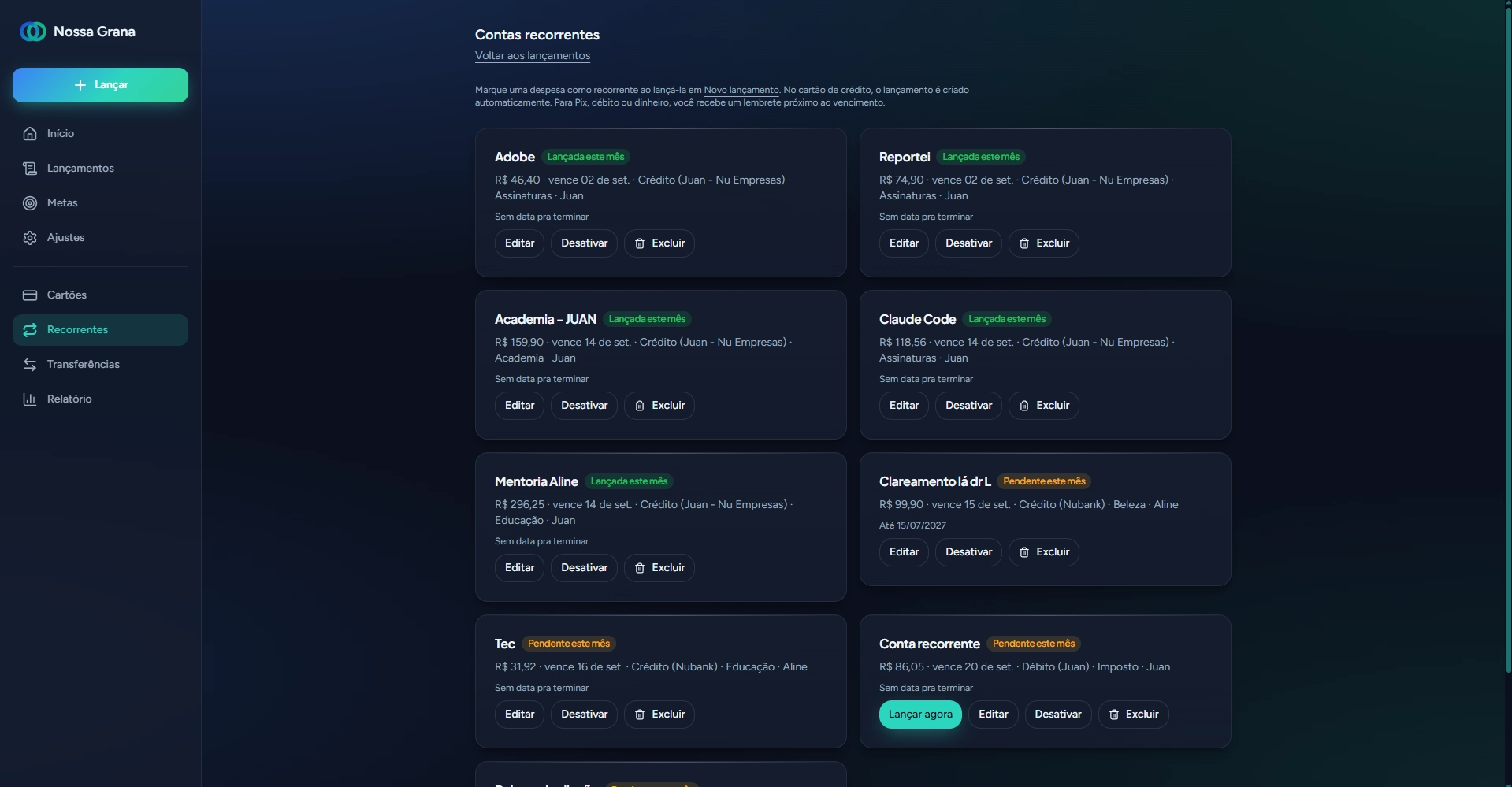Click the Recorrentes repeat icon
This screenshot has height=787, width=1512.
click(30, 330)
